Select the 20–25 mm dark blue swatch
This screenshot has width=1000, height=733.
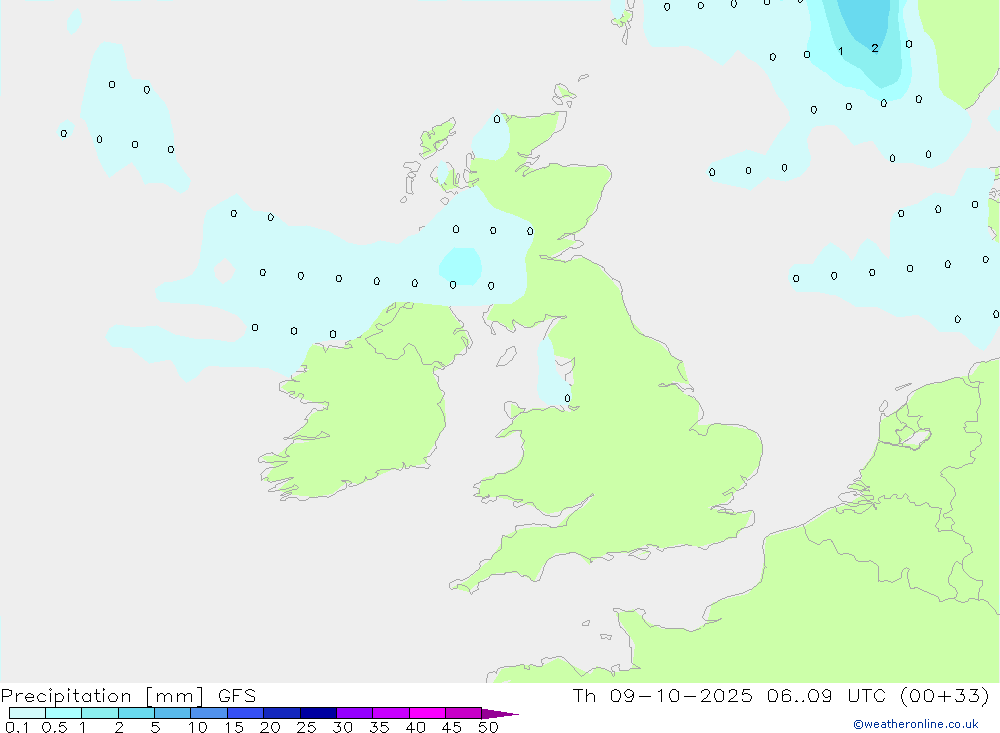(x=282, y=713)
